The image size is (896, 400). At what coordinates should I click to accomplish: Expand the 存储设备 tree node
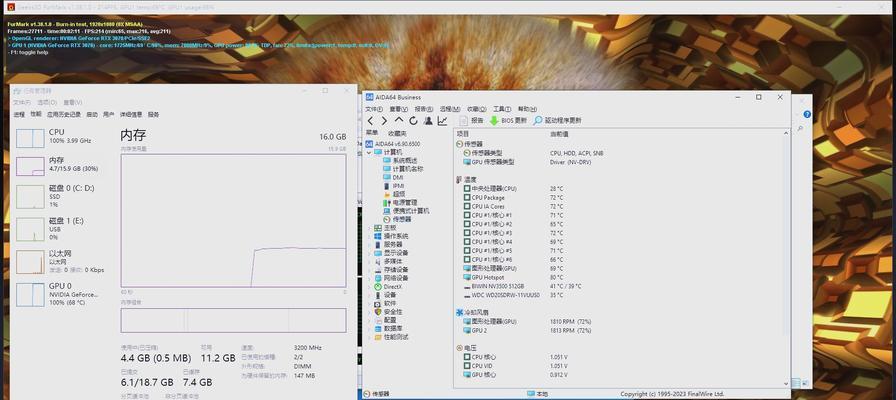[369, 270]
